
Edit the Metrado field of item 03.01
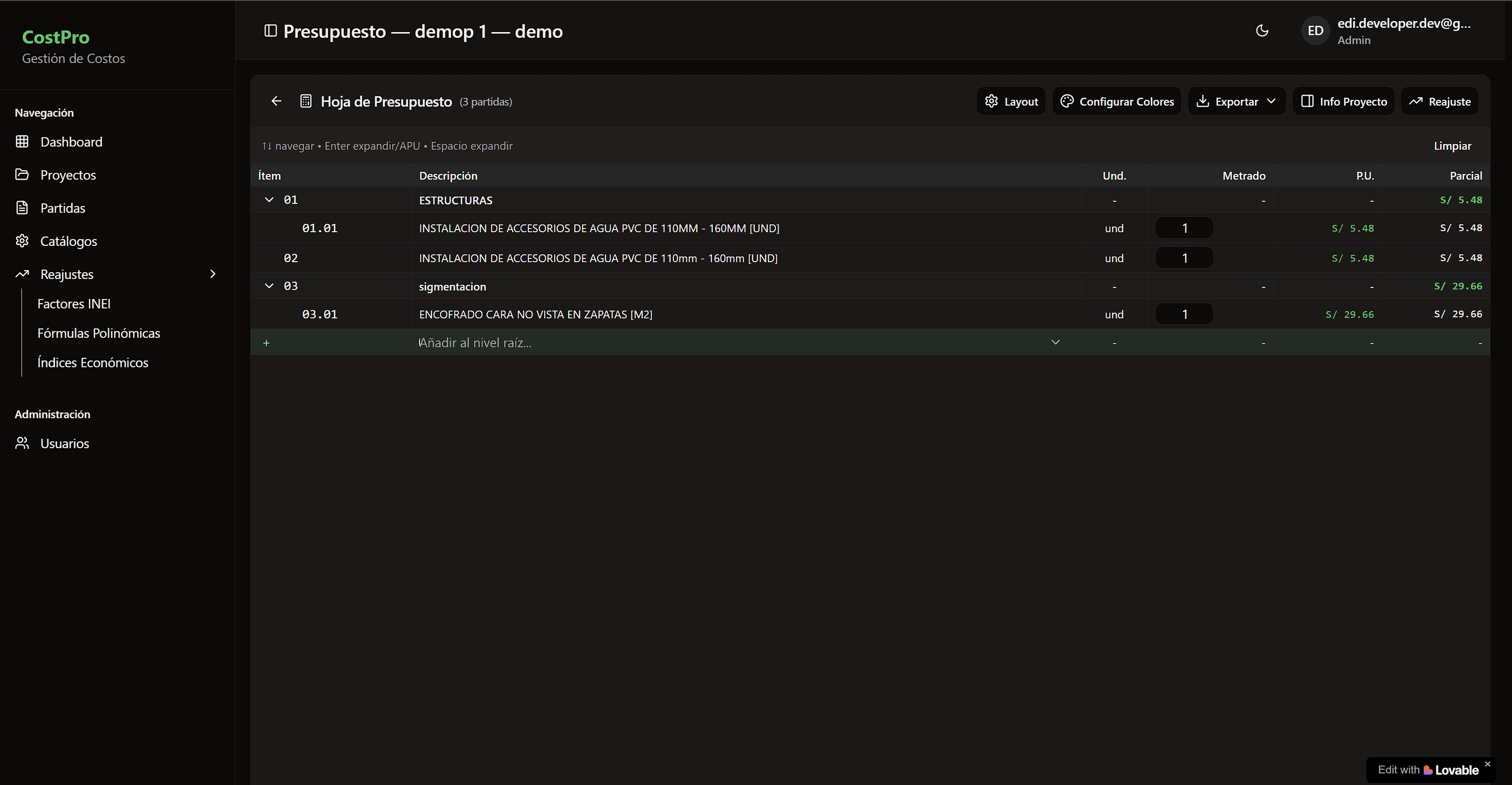pos(1184,314)
